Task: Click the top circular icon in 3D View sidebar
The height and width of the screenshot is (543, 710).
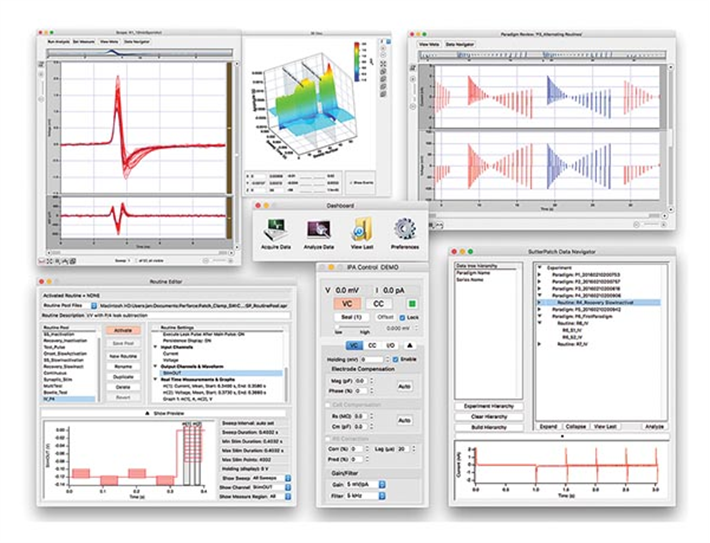Action: click(x=383, y=48)
